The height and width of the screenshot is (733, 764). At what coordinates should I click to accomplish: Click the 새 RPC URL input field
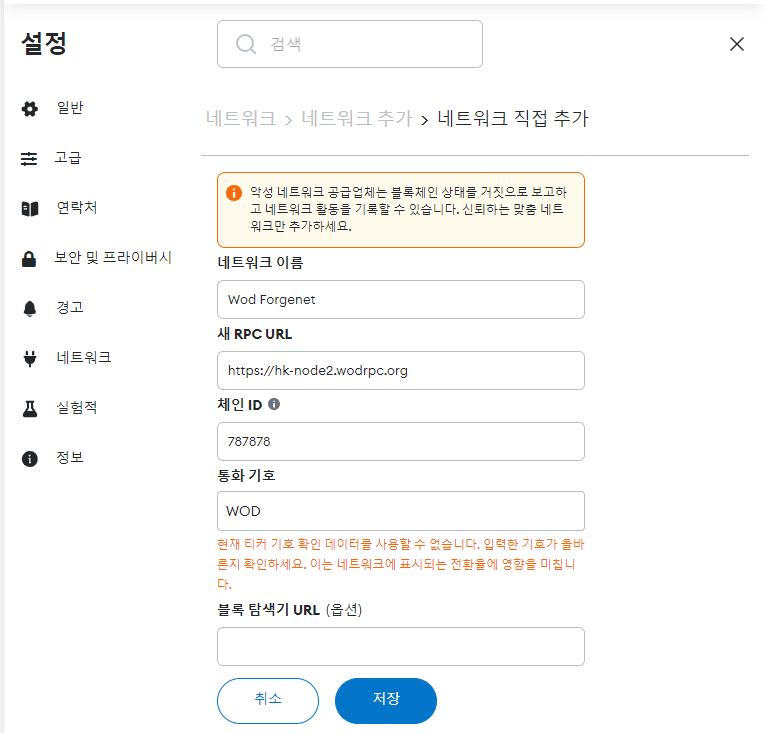[x=401, y=370]
